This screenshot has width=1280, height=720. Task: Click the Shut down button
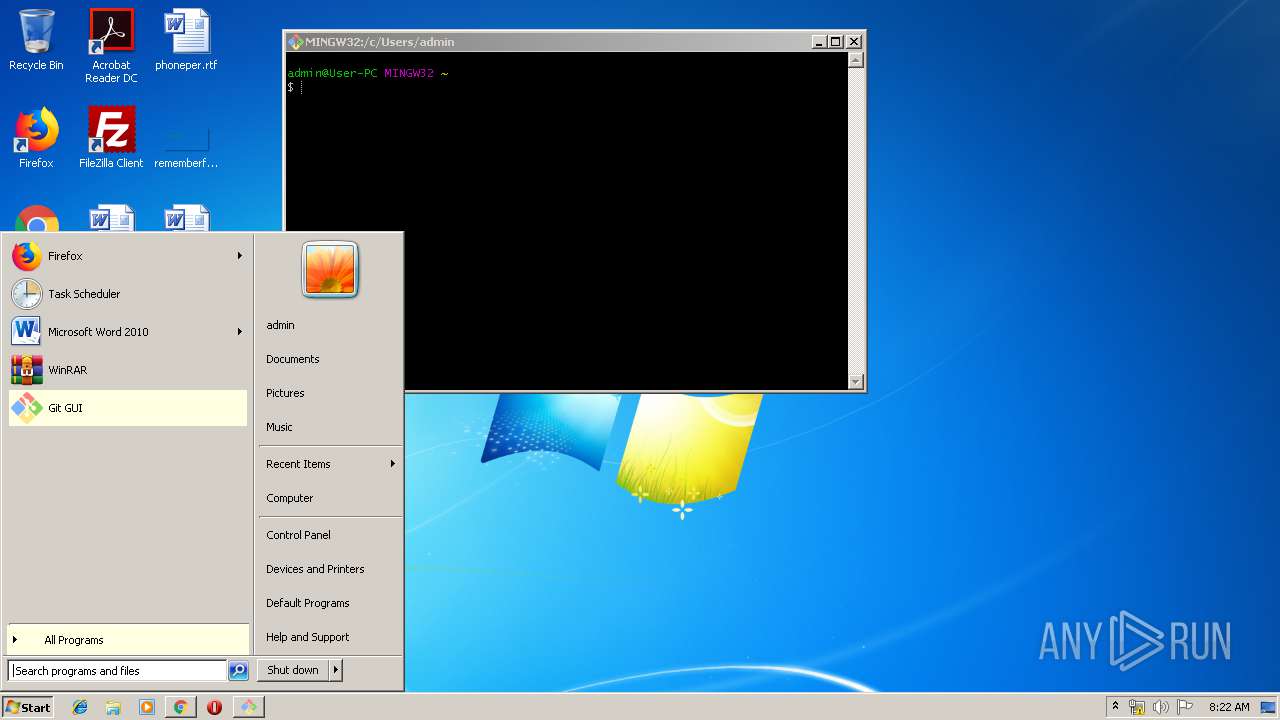click(293, 670)
